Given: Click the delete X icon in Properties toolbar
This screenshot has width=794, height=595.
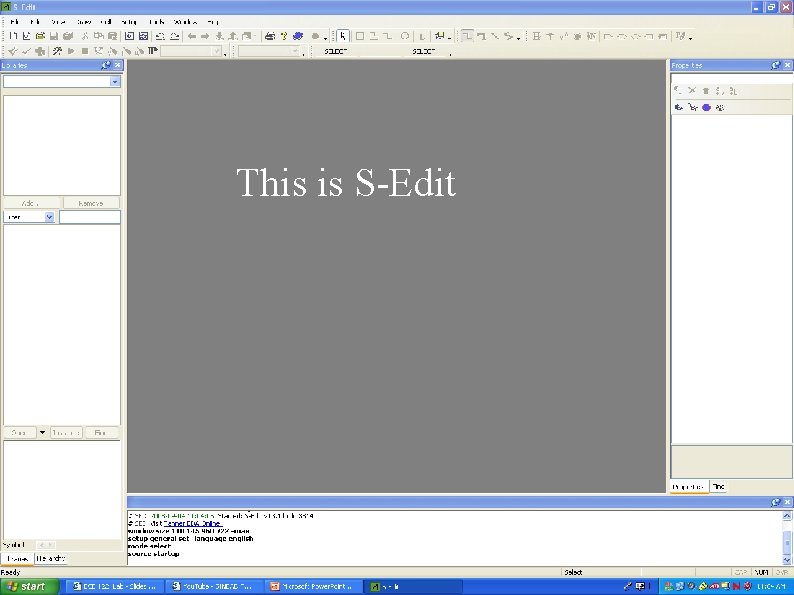Looking at the screenshot, I should pyautogui.click(x=692, y=91).
